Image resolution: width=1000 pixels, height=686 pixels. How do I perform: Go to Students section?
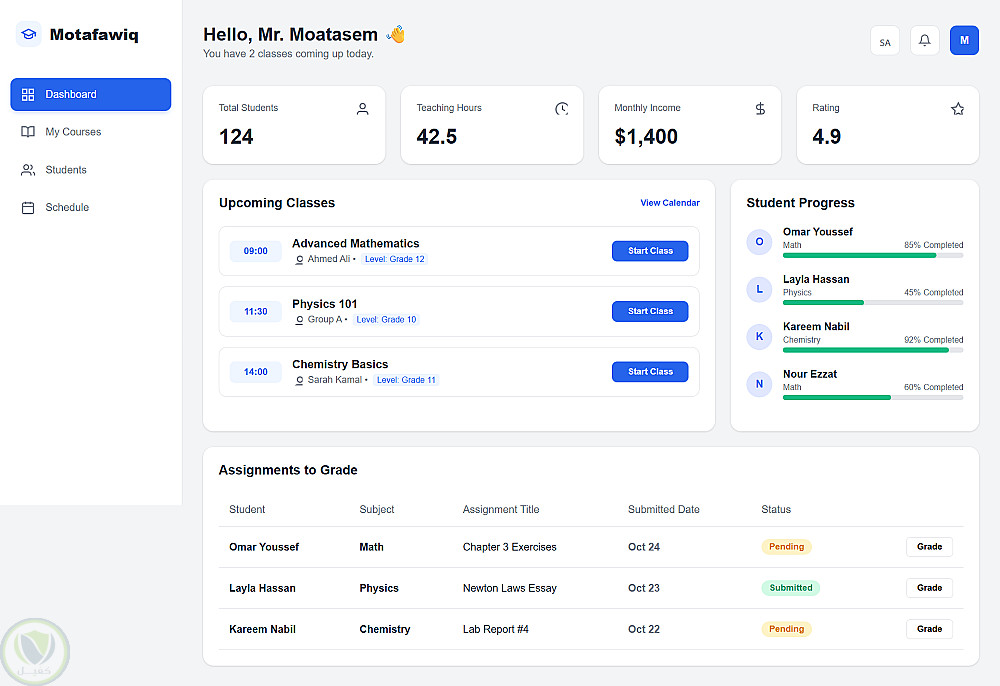66,170
